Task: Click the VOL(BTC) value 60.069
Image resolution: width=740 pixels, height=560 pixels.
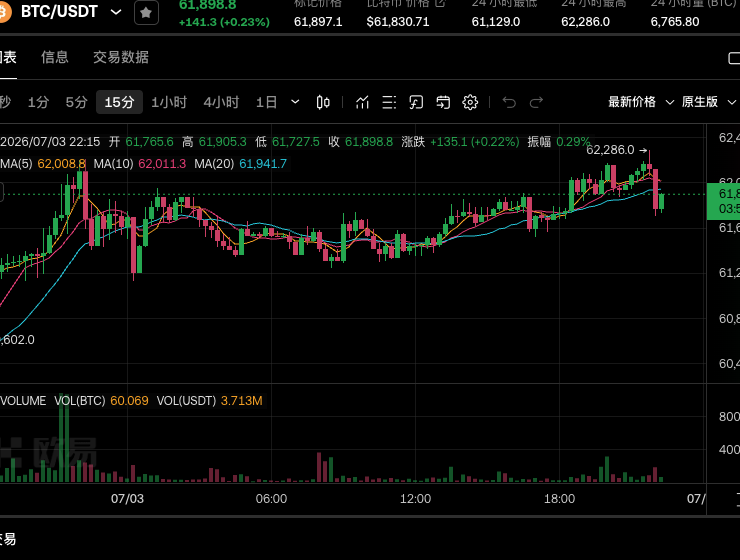Action: coord(129,401)
